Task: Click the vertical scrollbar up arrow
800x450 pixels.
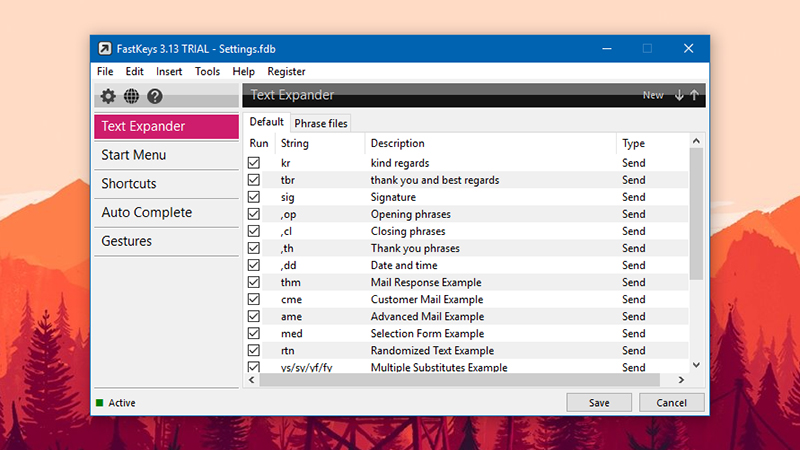Action: point(696,141)
